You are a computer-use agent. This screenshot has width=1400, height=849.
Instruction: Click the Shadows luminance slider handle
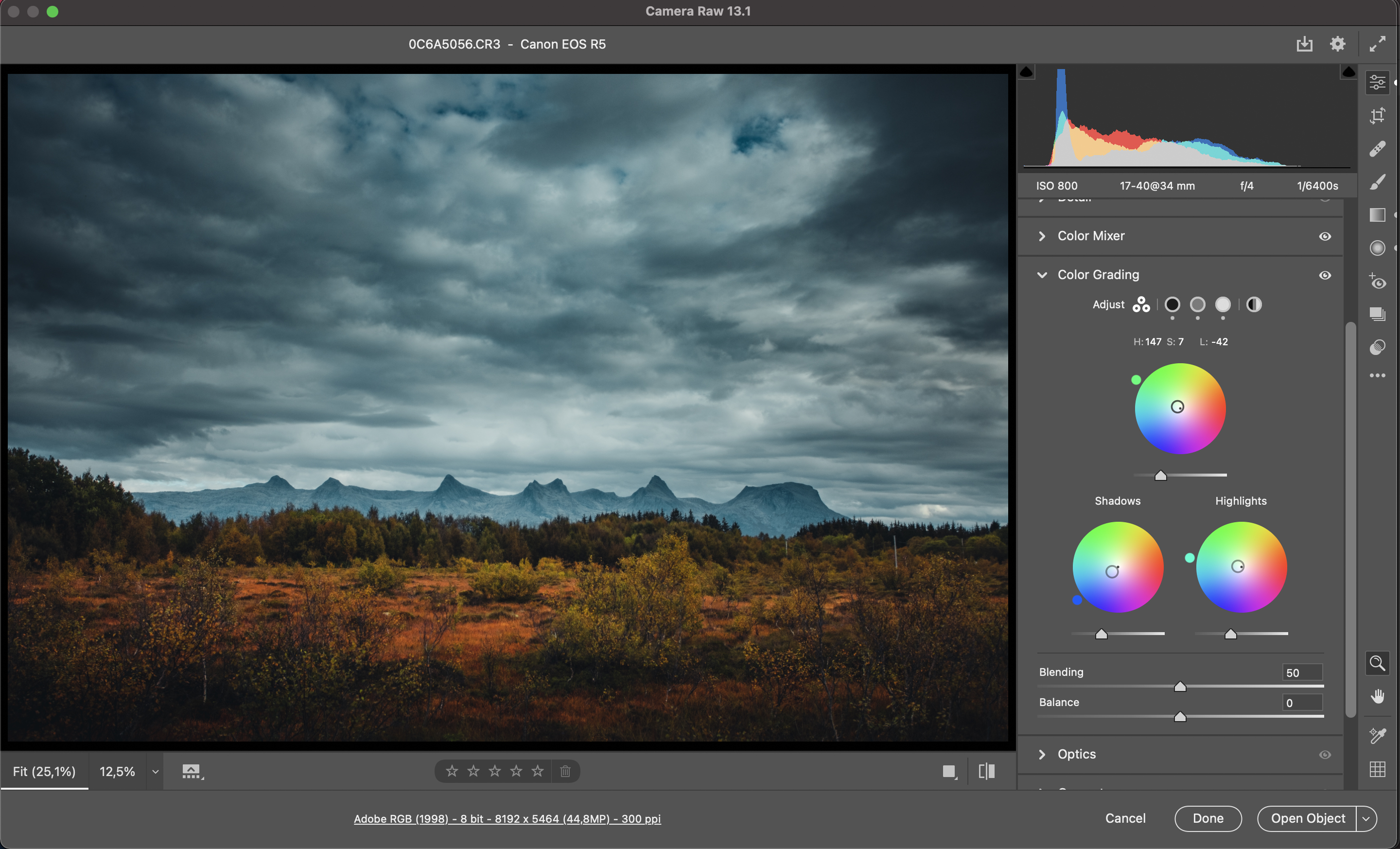tap(1101, 634)
